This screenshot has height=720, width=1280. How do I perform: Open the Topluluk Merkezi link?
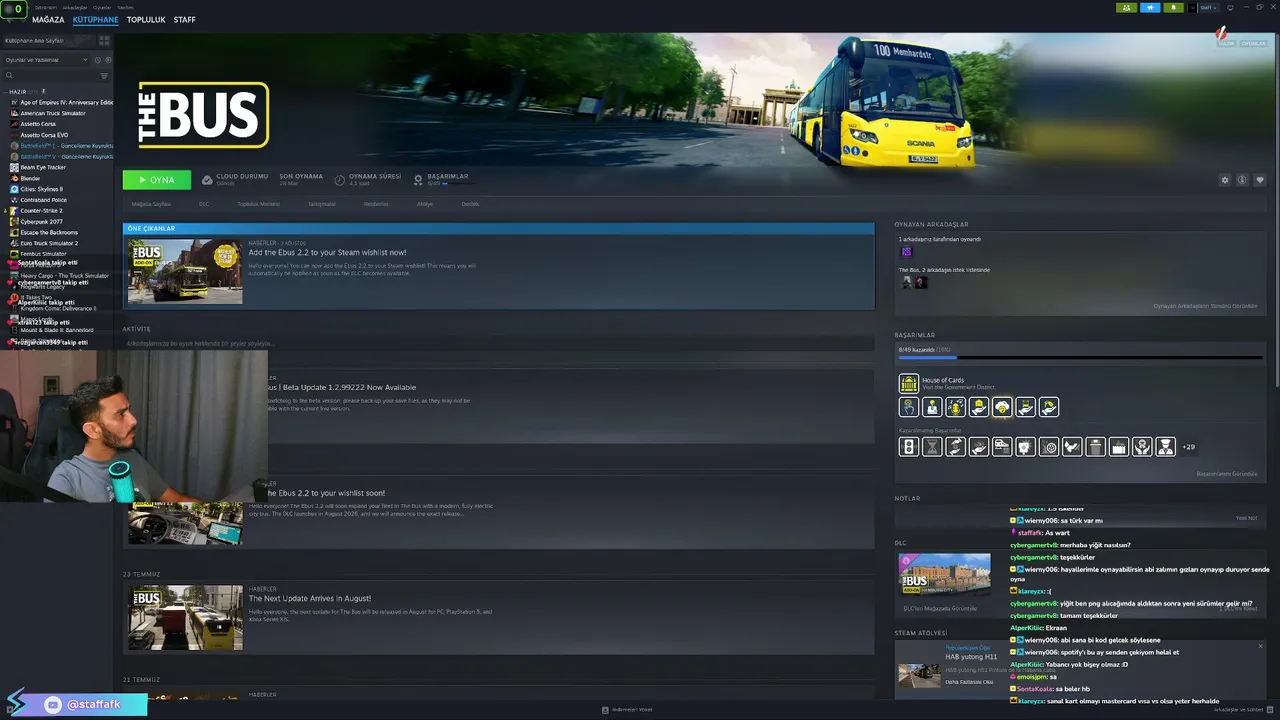click(258, 204)
